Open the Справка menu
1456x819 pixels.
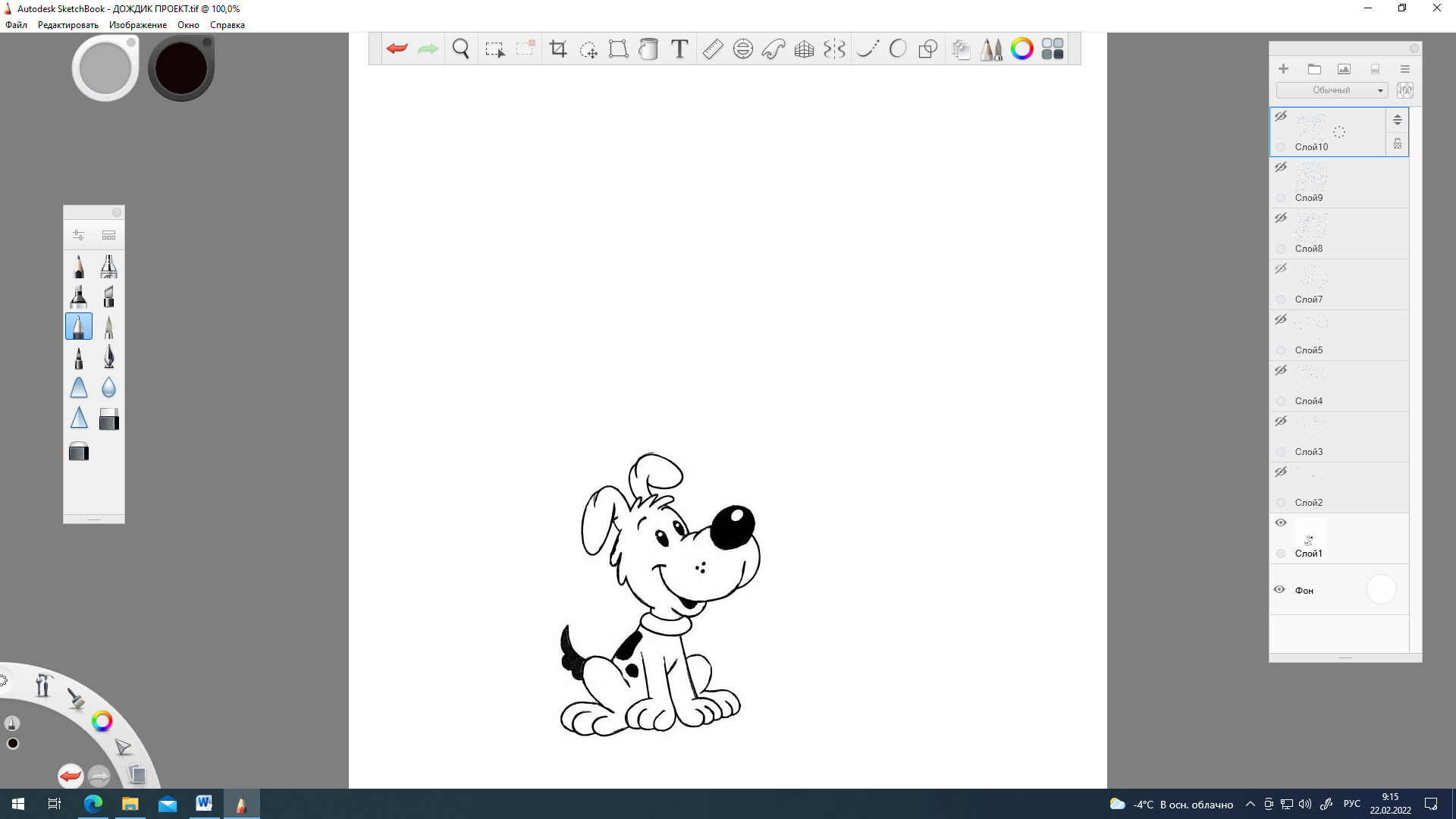click(227, 25)
